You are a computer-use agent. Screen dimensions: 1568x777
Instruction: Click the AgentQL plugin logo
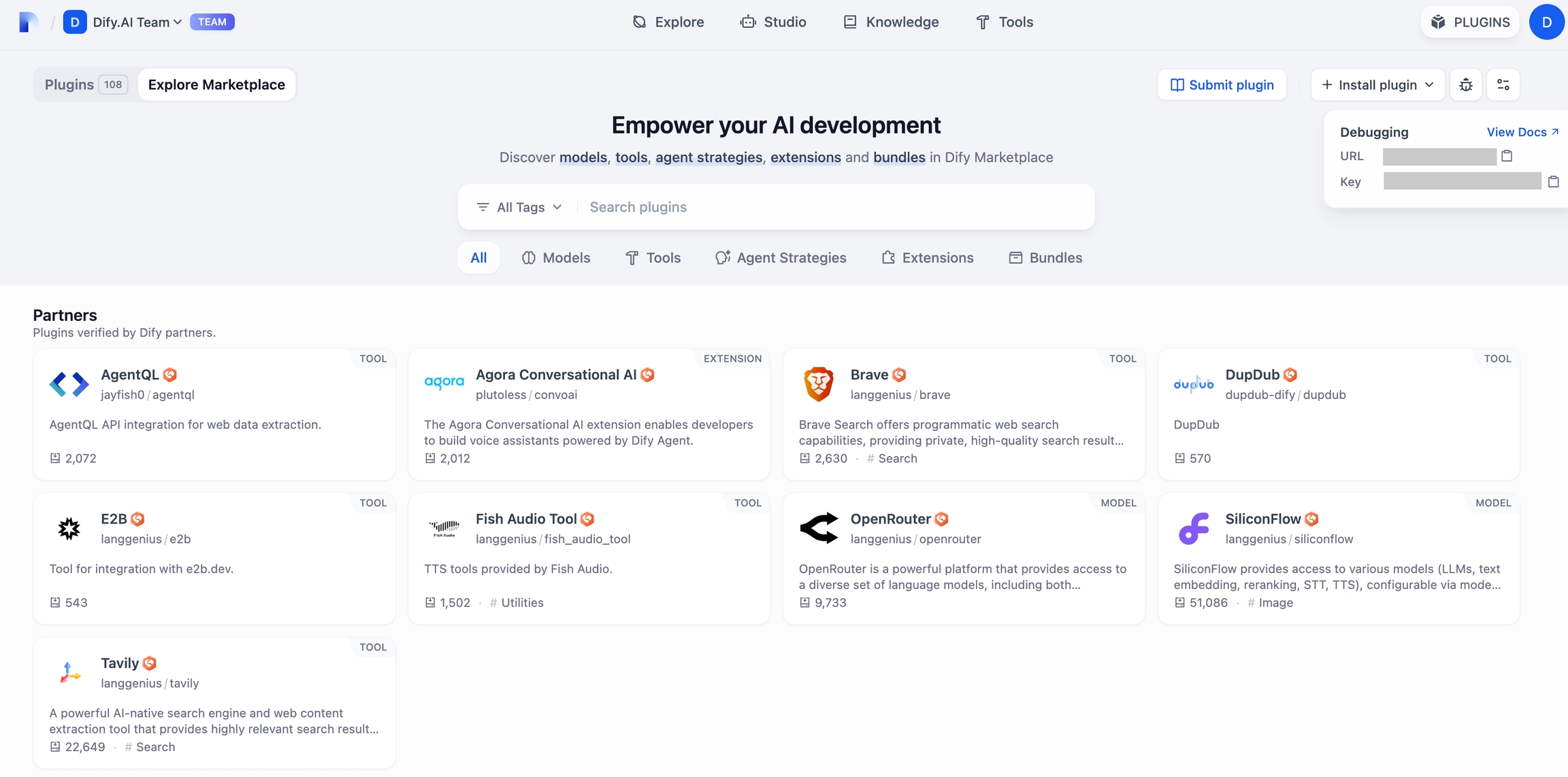(x=69, y=384)
